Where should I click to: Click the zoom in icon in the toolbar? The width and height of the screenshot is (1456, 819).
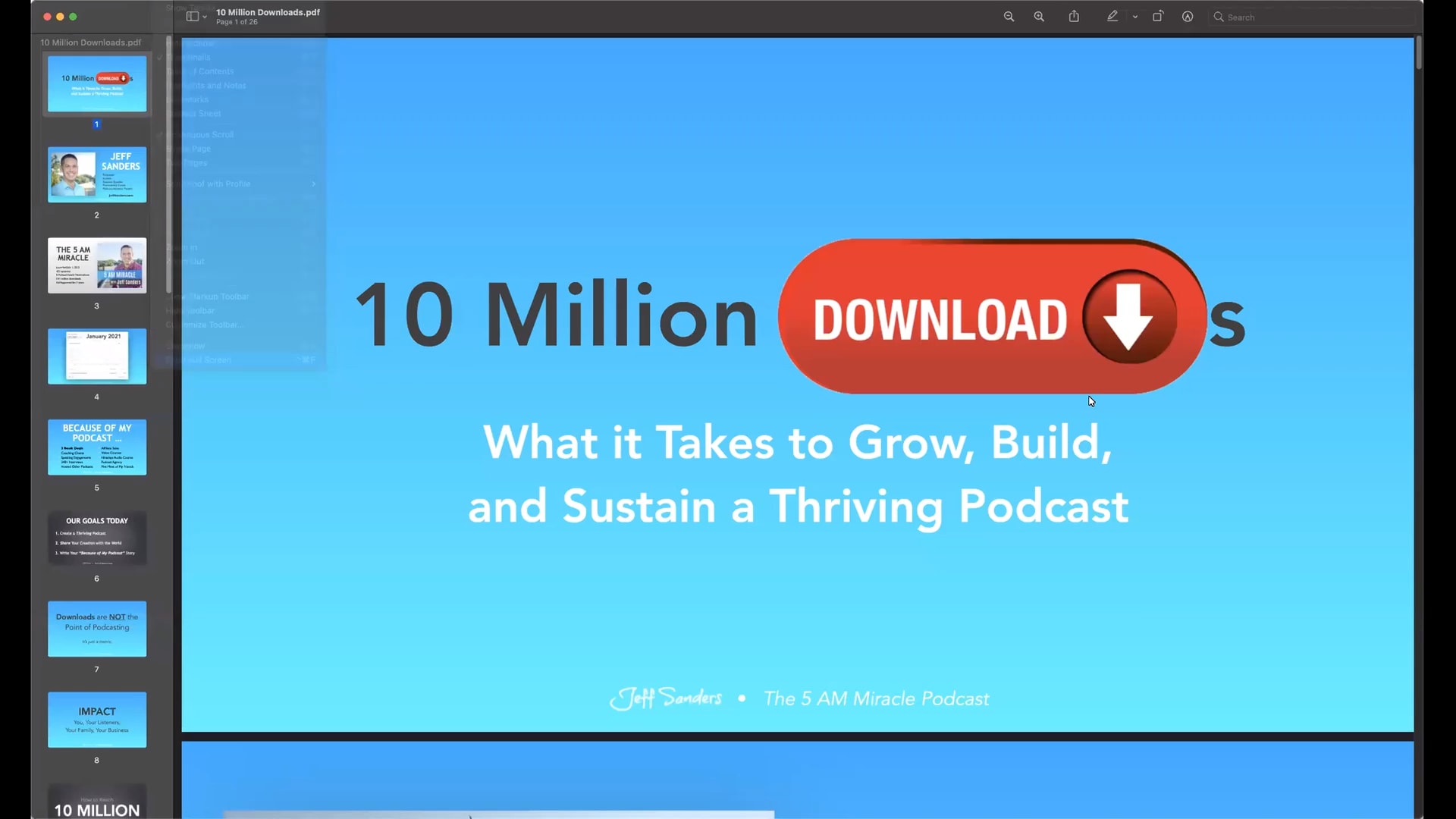click(x=1039, y=16)
